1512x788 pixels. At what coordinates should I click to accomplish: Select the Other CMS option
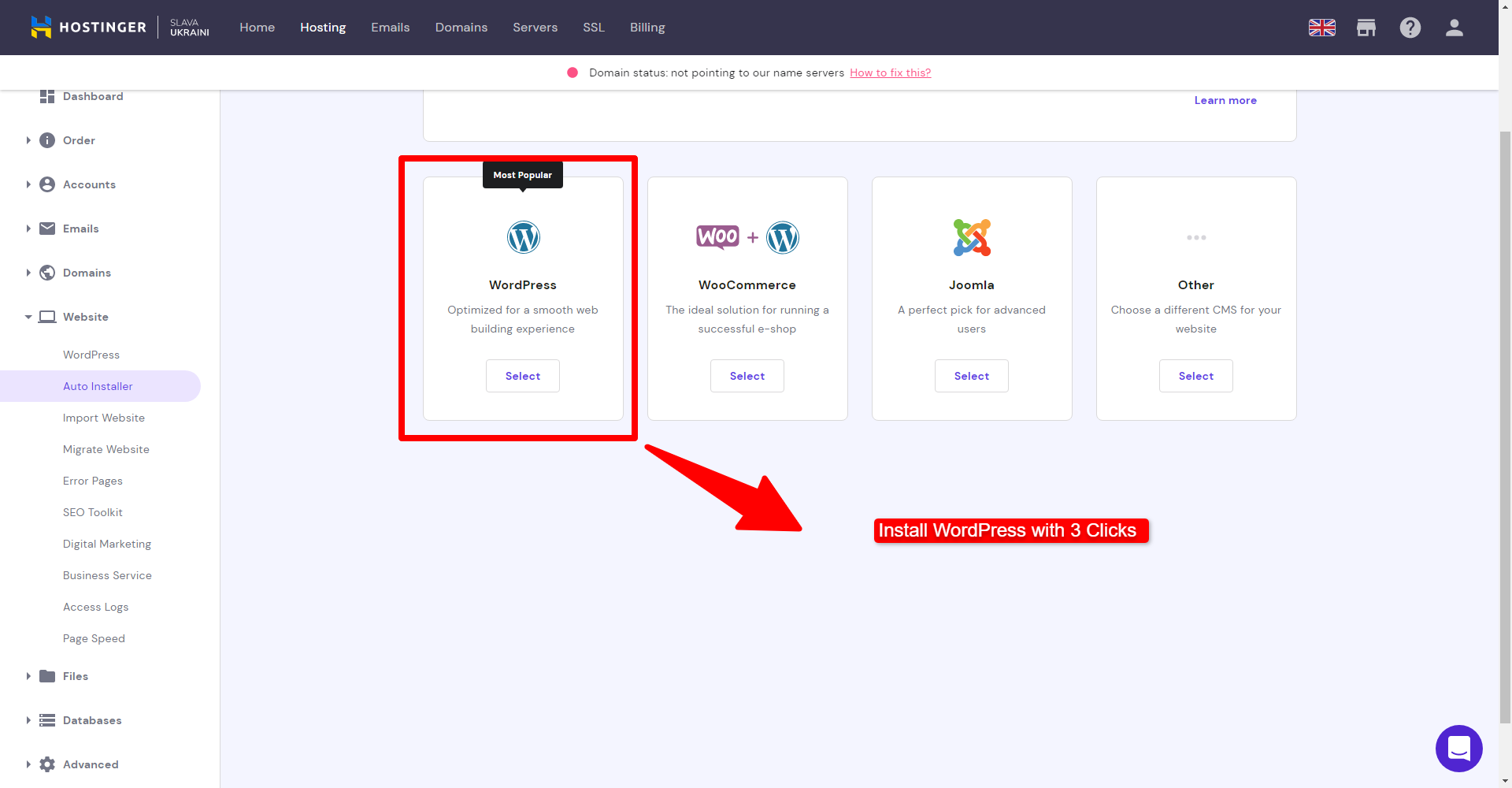click(1196, 376)
